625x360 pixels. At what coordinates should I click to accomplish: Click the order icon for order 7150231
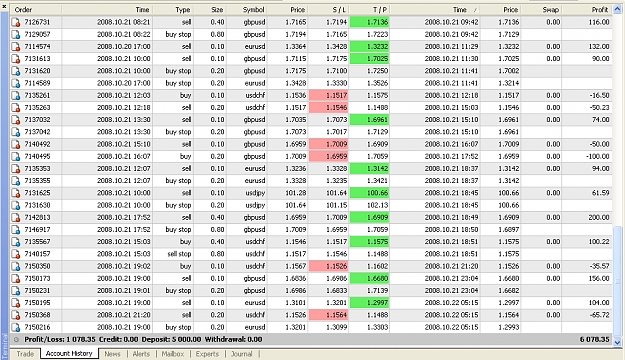click(x=16, y=291)
